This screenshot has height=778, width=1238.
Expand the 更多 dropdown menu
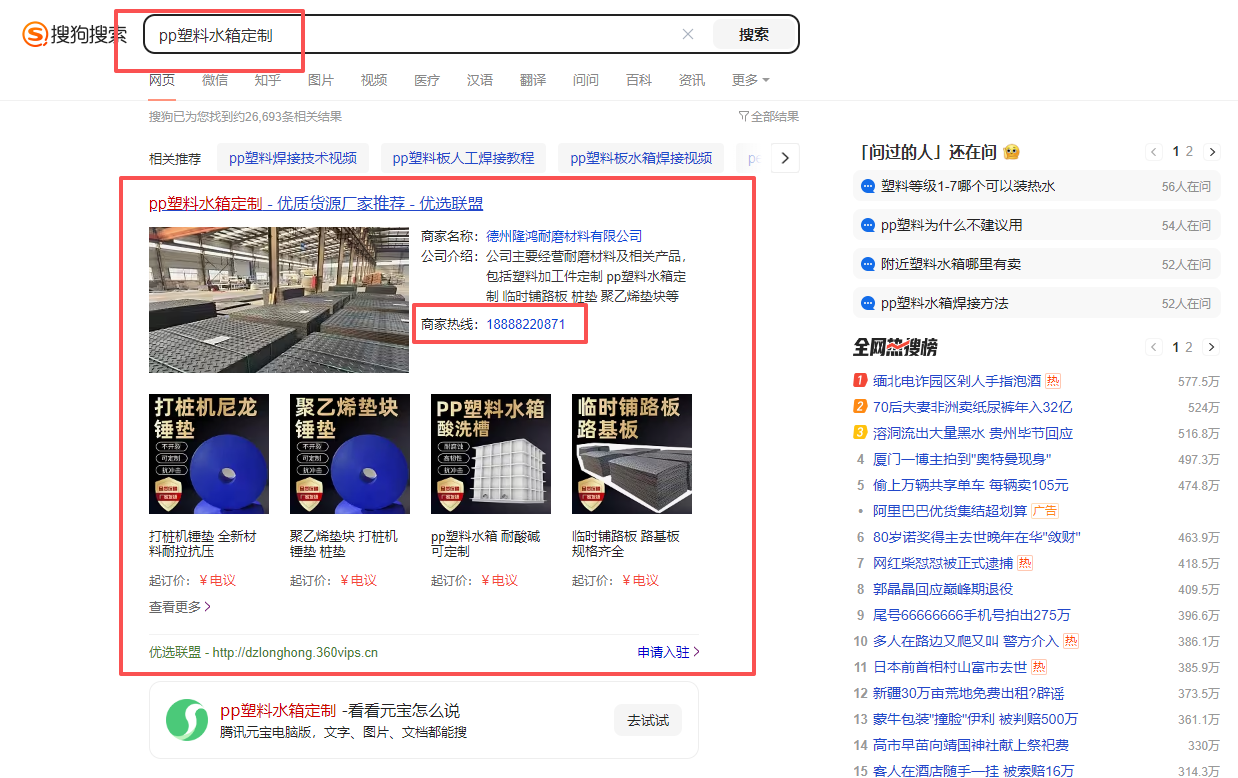tap(750, 80)
